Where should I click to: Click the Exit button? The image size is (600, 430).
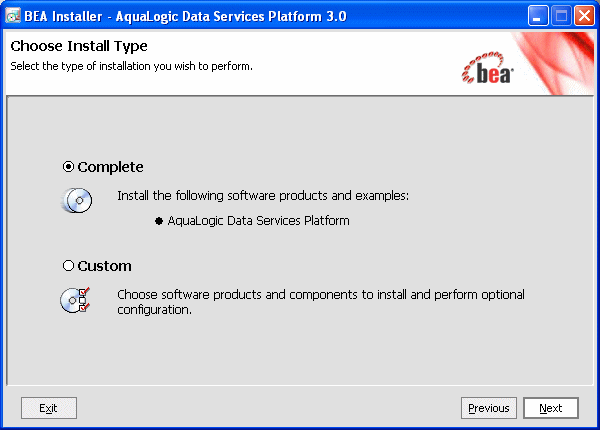pyautogui.click(x=49, y=408)
